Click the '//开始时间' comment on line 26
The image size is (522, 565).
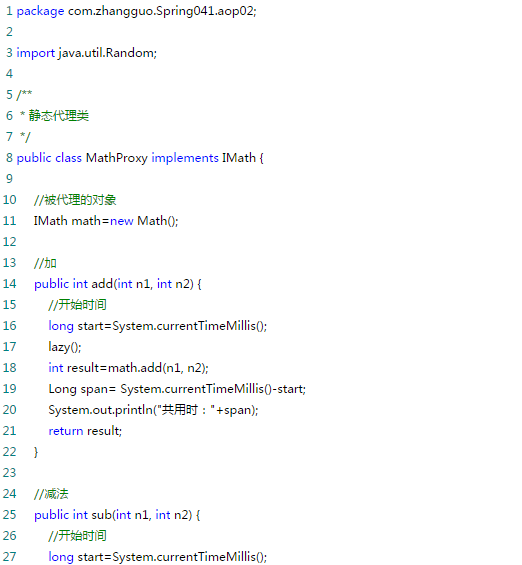[x=77, y=535]
